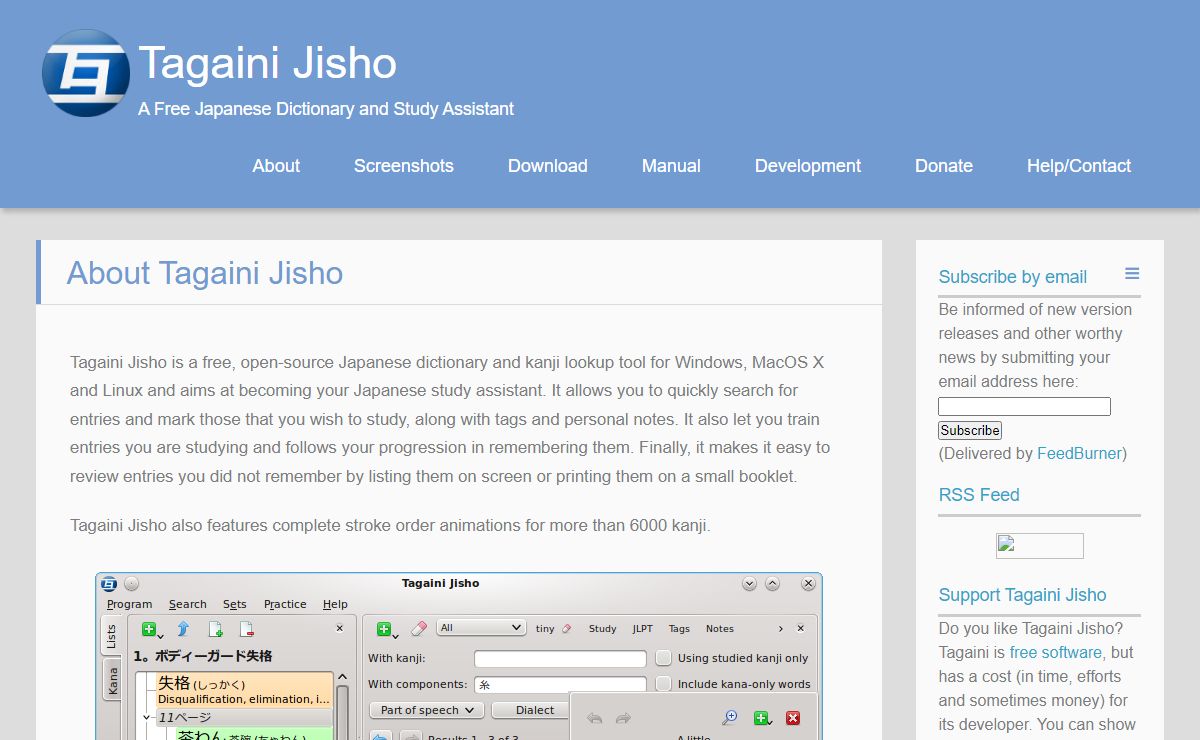Switch to the Kana vertical tab
The height and width of the screenshot is (740, 1200).
tap(112, 681)
